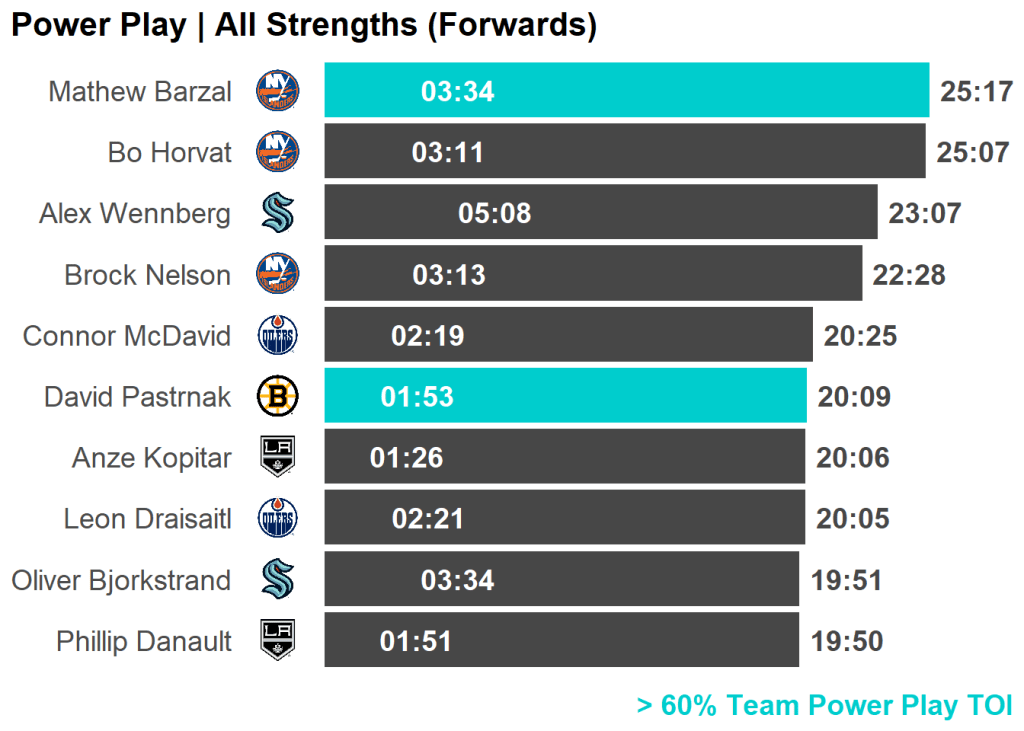This screenshot has height=731, width=1024.
Task: Click the '> 60% Team Power Play TOI' legend
Action: coord(824,705)
